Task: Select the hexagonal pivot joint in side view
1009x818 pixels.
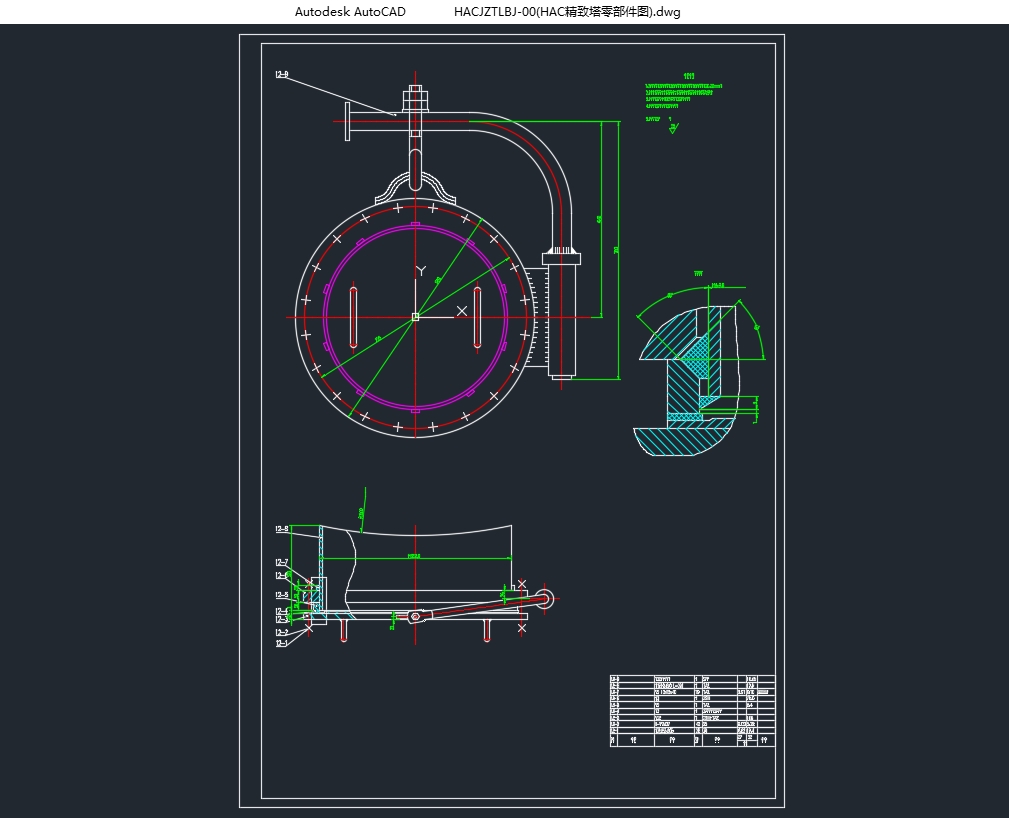Action: coord(414,618)
